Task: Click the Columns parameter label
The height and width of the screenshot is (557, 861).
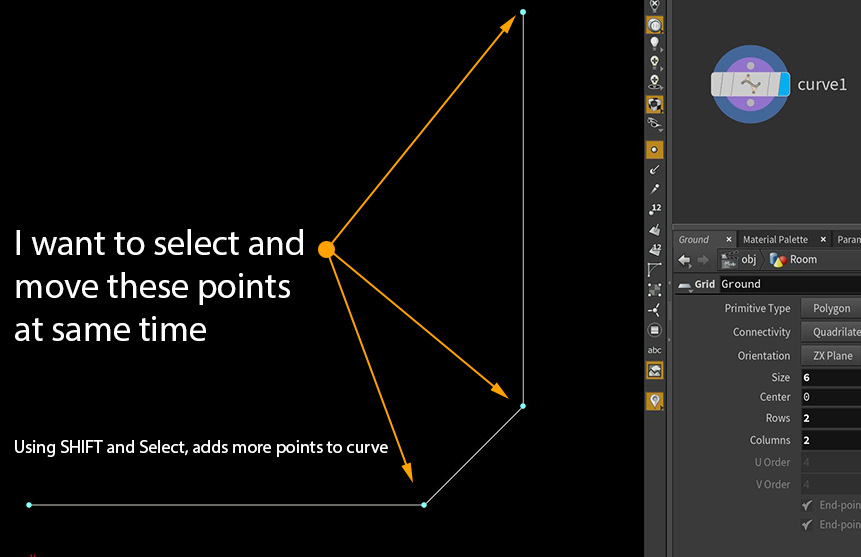Action: (x=770, y=440)
